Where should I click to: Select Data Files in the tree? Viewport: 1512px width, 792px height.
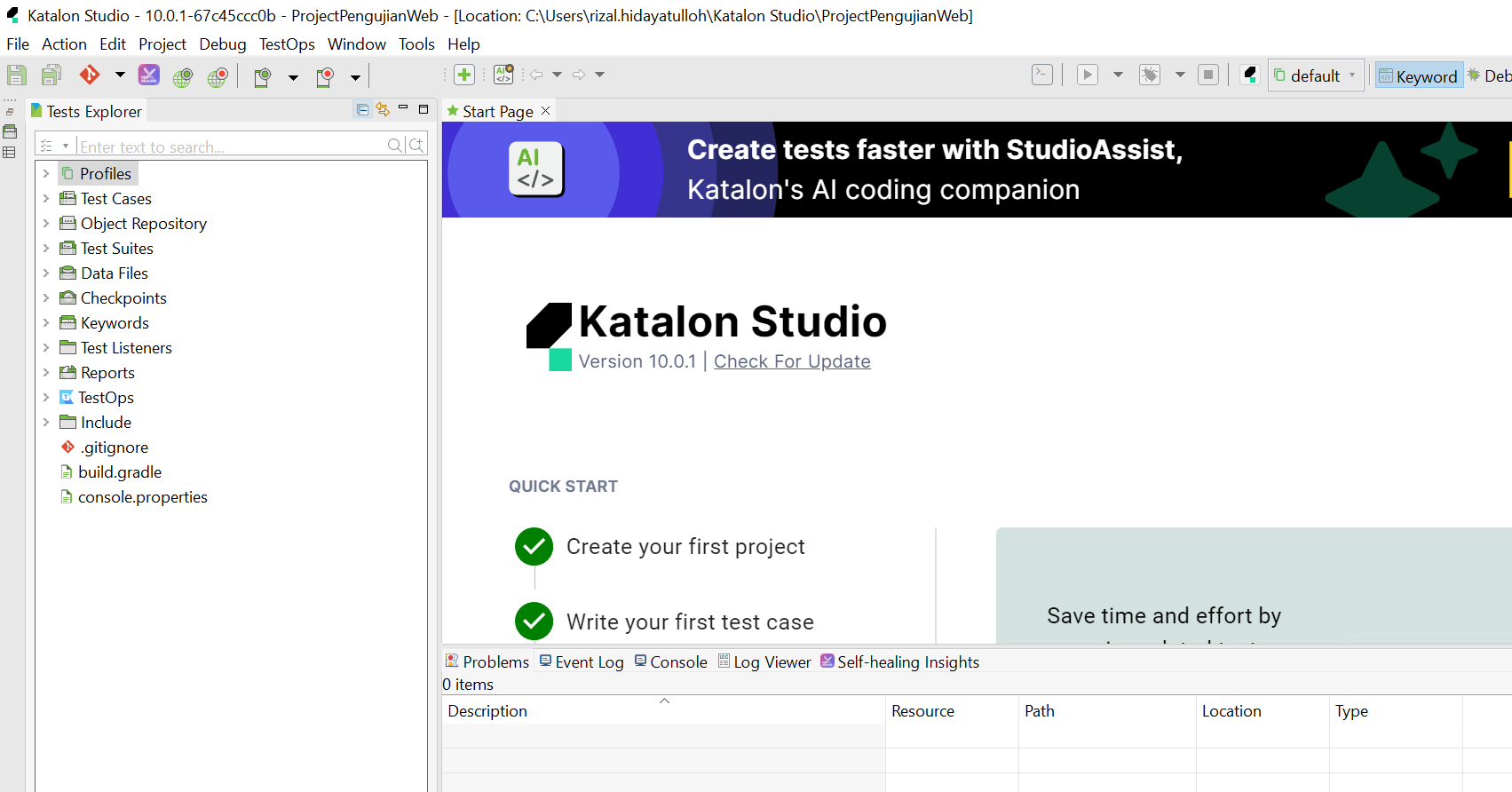[115, 273]
